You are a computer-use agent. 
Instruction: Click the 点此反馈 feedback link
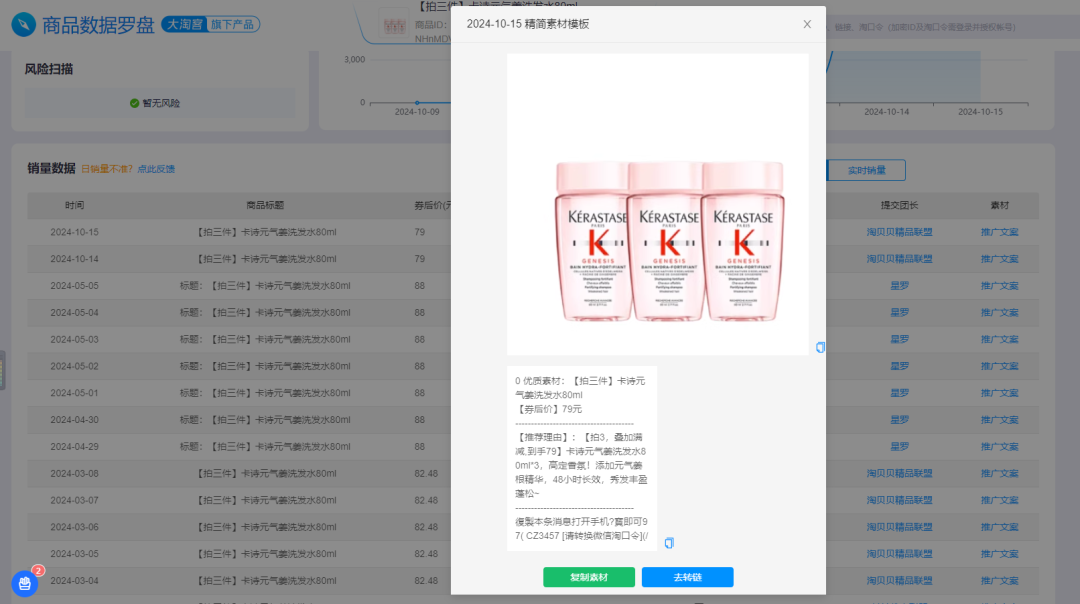[x=156, y=169]
